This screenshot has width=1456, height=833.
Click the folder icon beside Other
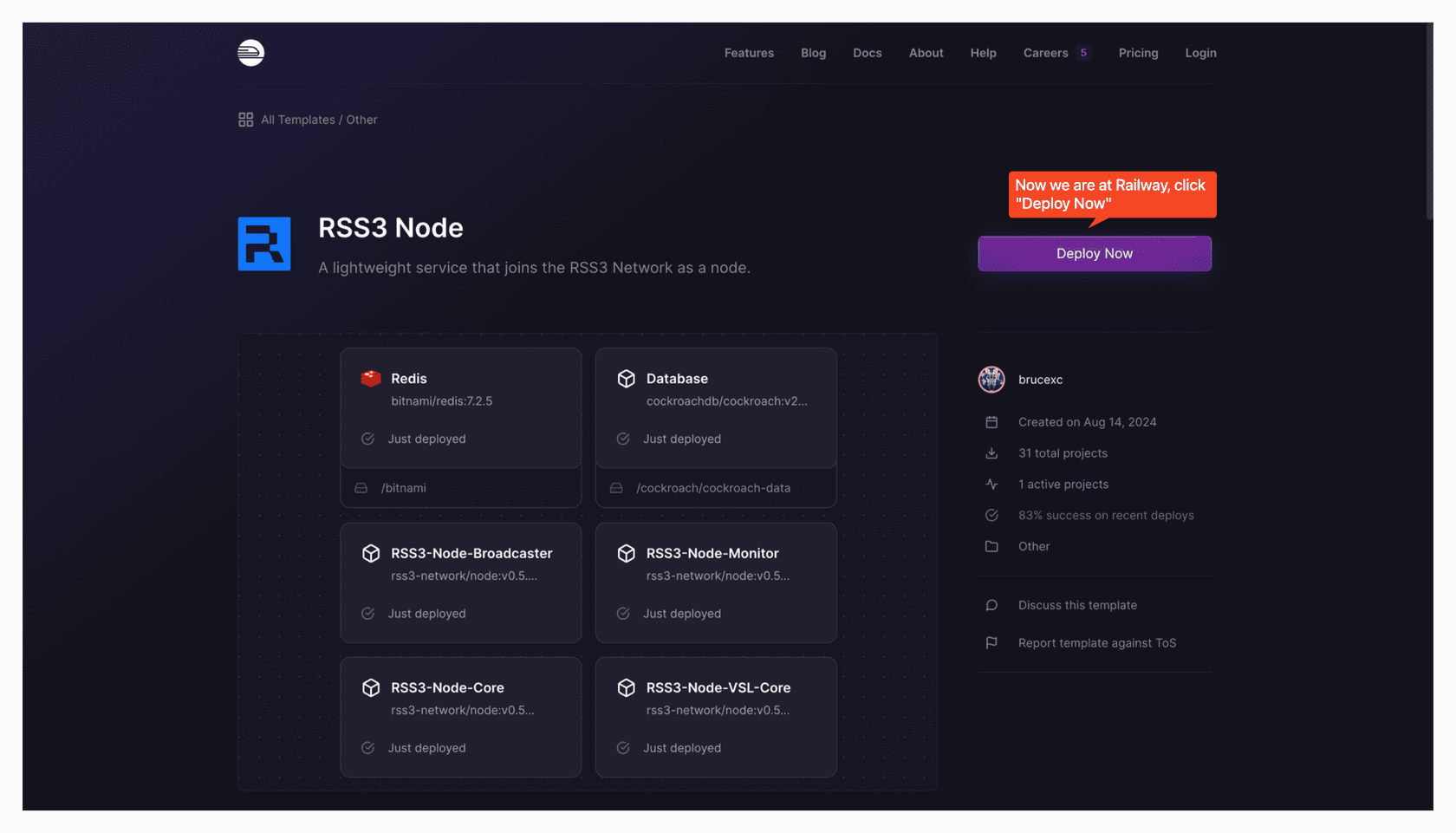[991, 546]
